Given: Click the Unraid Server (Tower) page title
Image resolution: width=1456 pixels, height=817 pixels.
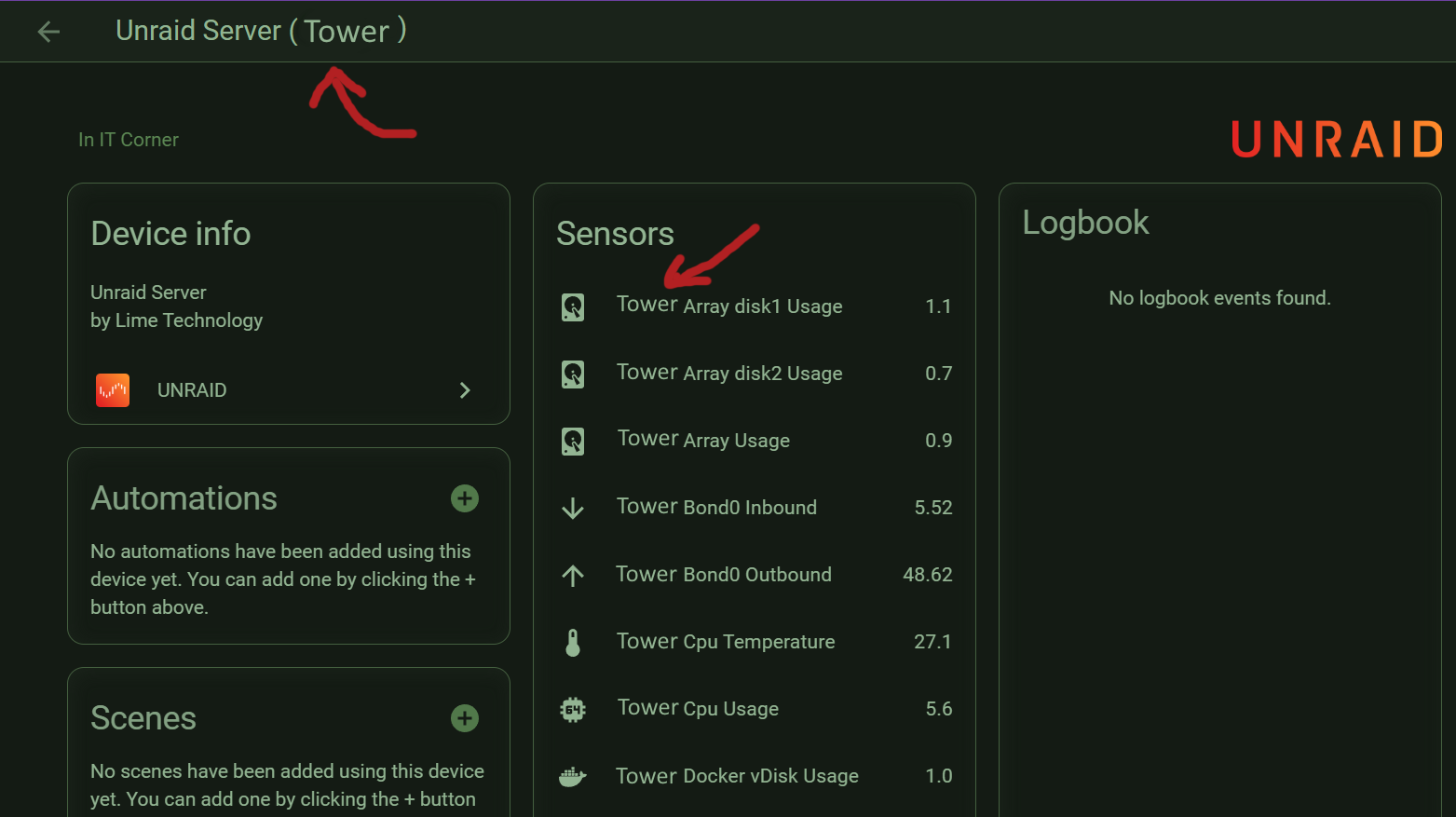Looking at the screenshot, I should (x=261, y=32).
